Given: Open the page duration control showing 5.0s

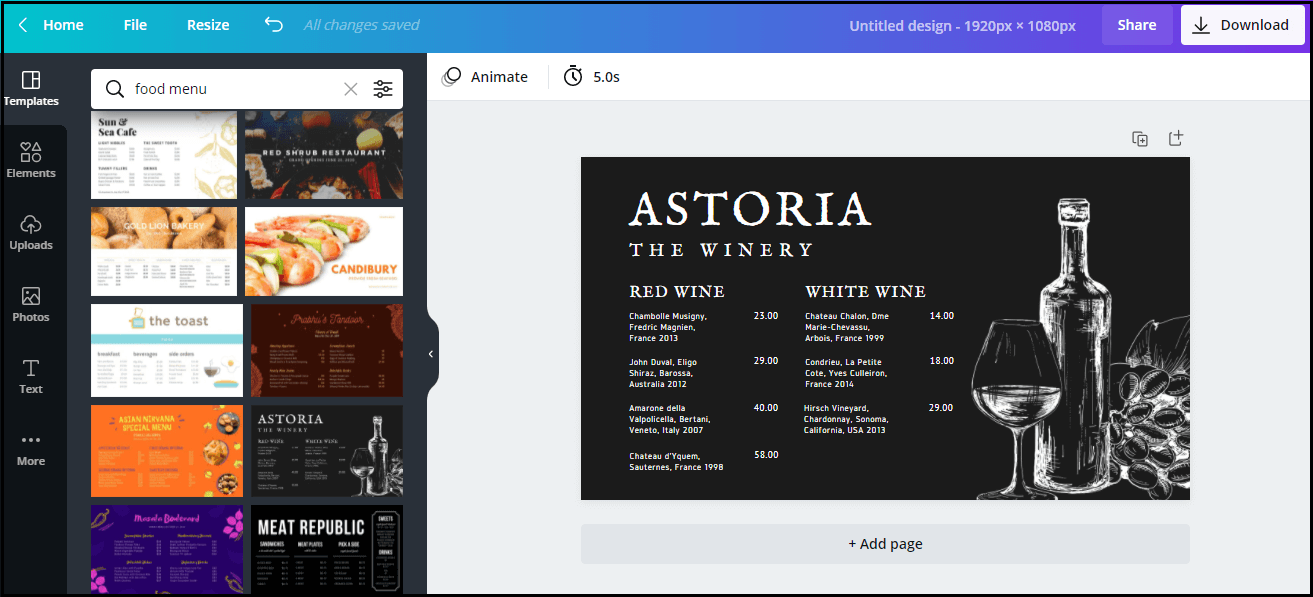Looking at the screenshot, I should coord(590,76).
